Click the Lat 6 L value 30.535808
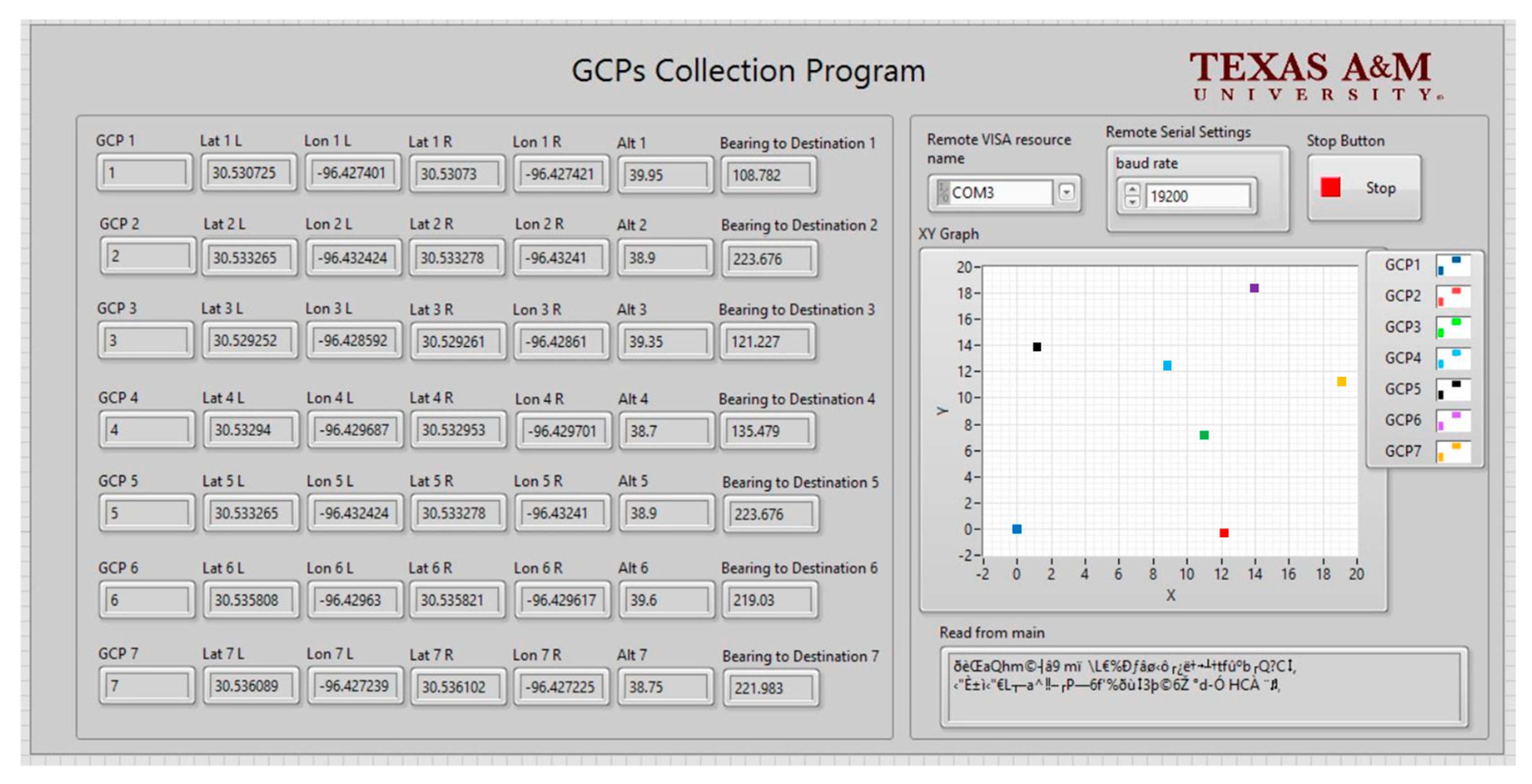 point(251,600)
